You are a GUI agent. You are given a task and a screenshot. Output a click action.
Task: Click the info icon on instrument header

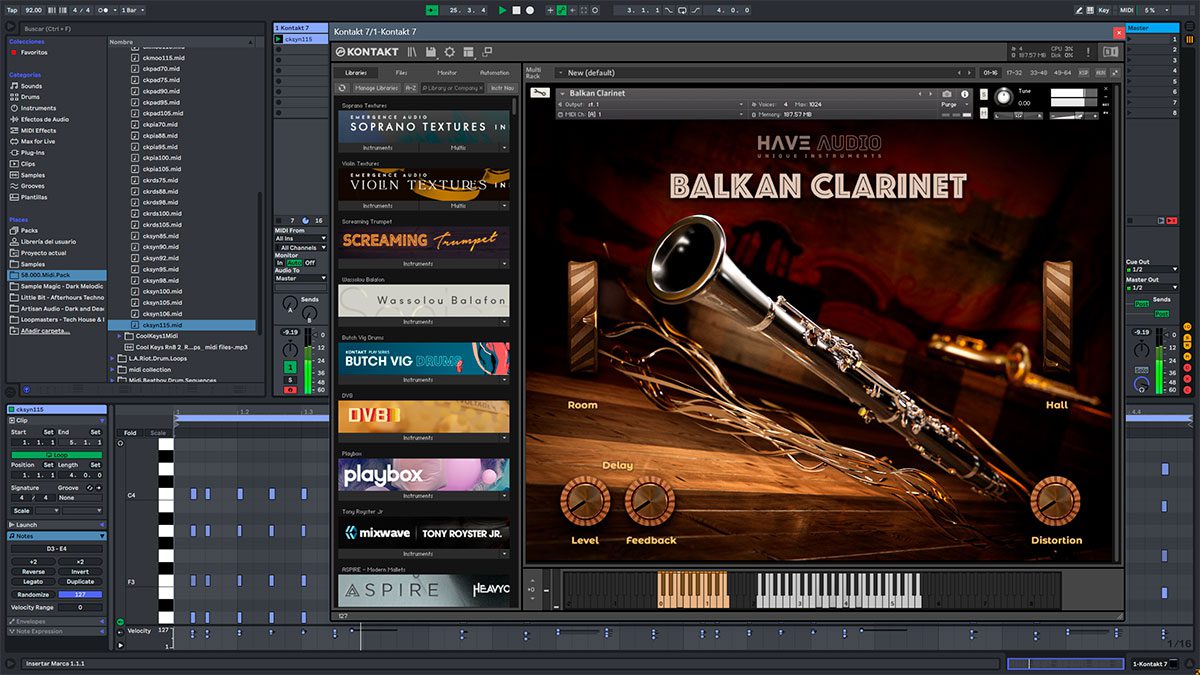tap(965, 94)
